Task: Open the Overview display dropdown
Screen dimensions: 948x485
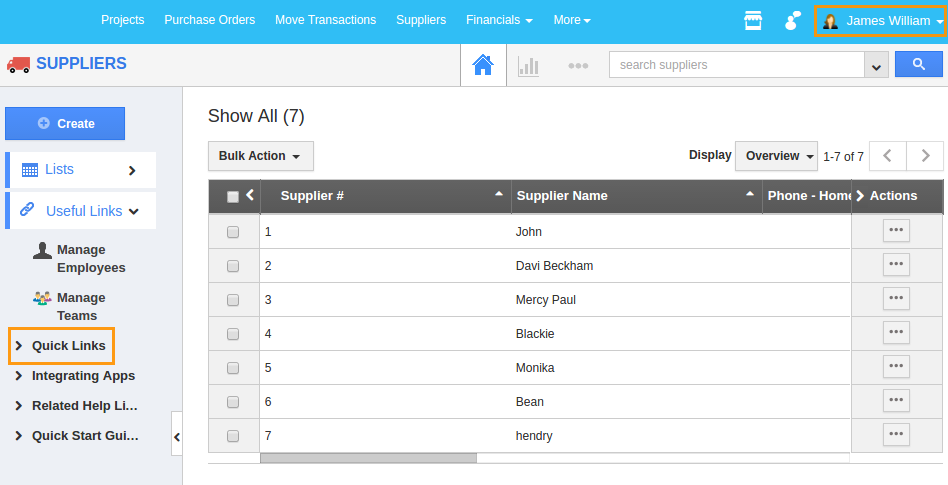Action: coord(776,156)
